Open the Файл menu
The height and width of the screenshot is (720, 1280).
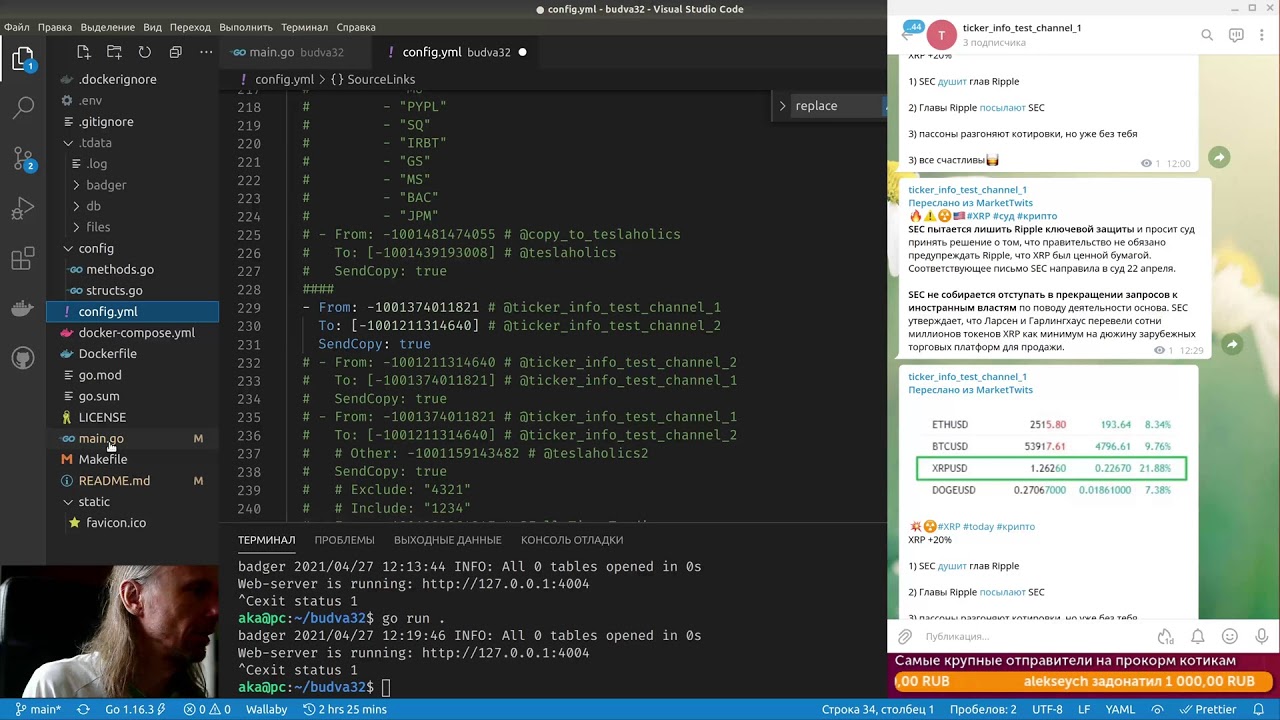coord(16,27)
